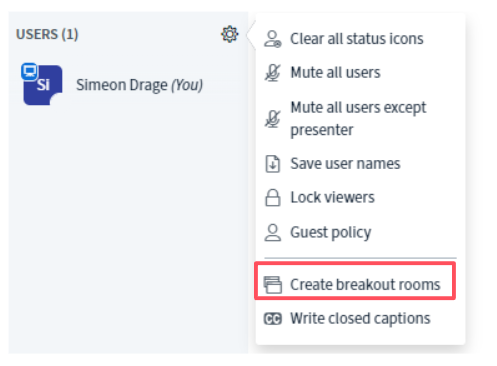Open the users settings gear icon
This screenshot has width=497, height=366.
230,34
